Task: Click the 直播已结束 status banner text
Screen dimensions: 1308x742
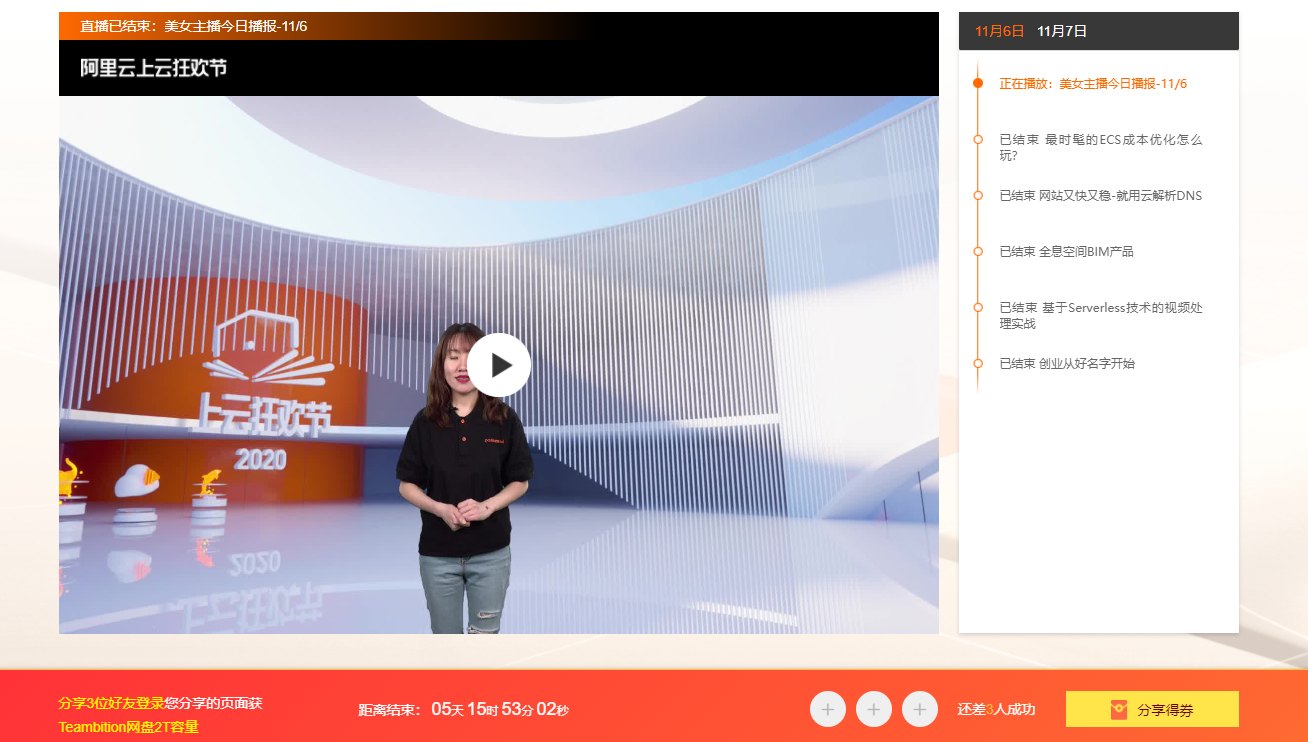Action: 194,26
